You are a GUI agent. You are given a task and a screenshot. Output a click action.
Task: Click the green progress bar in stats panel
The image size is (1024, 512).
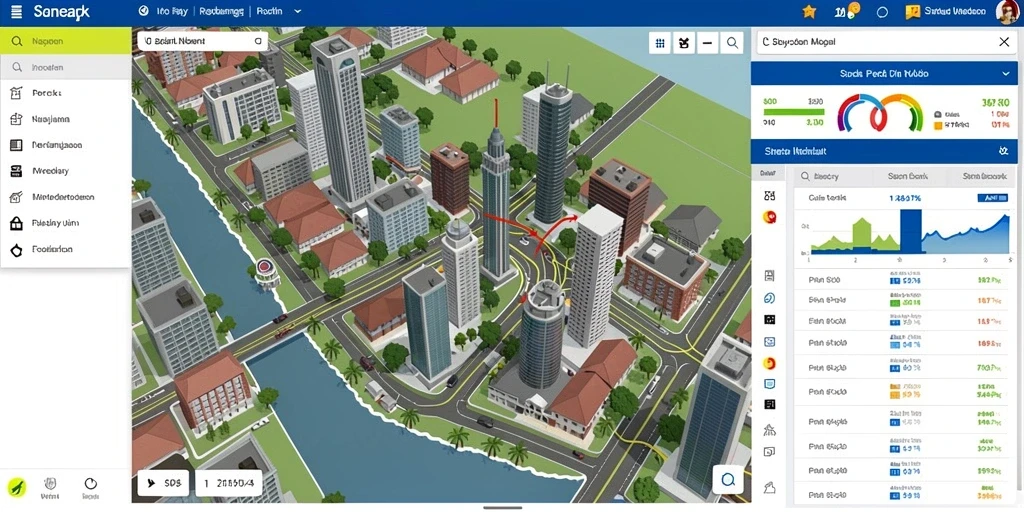(793, 112)
